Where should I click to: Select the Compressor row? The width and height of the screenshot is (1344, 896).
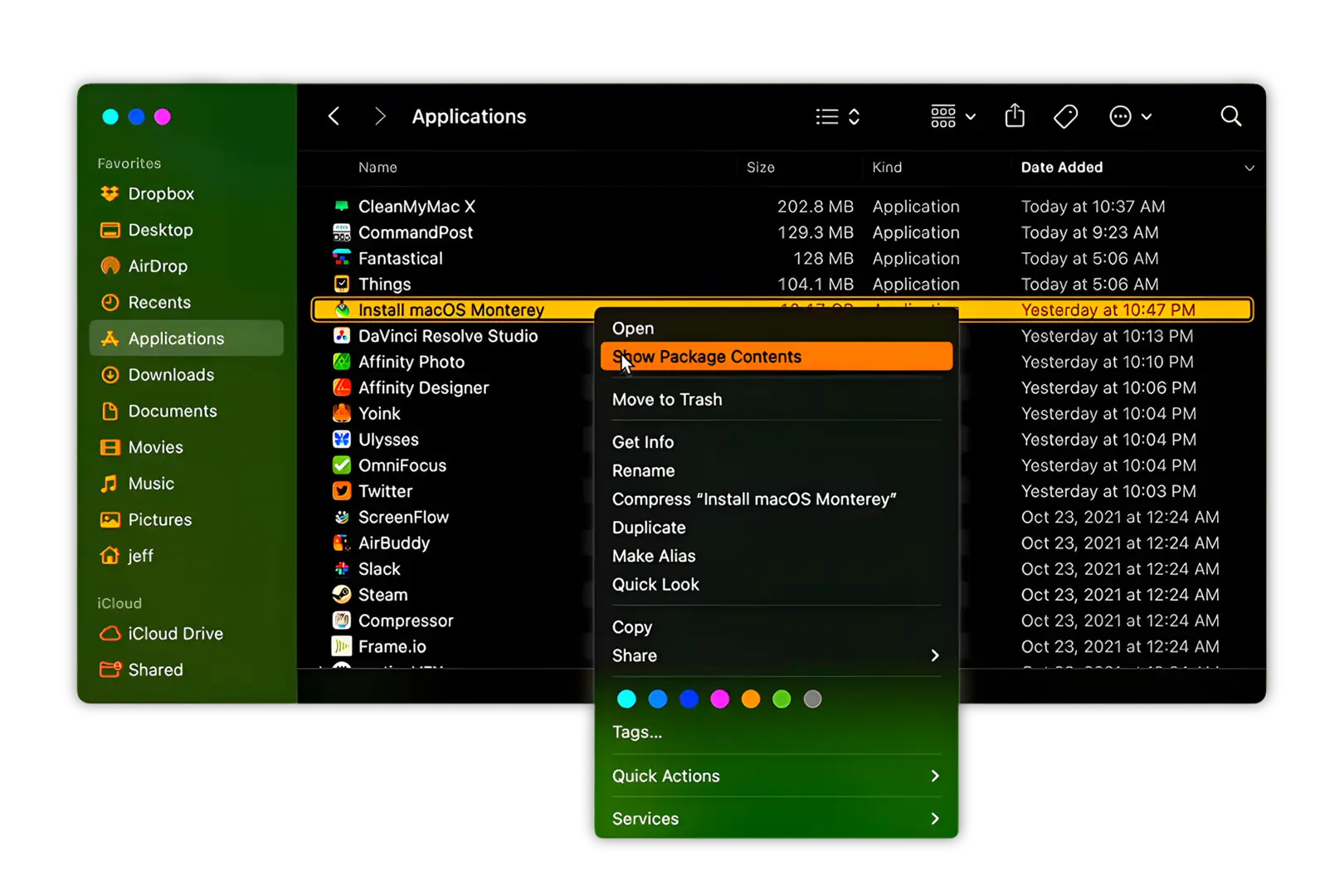point(782,621)
